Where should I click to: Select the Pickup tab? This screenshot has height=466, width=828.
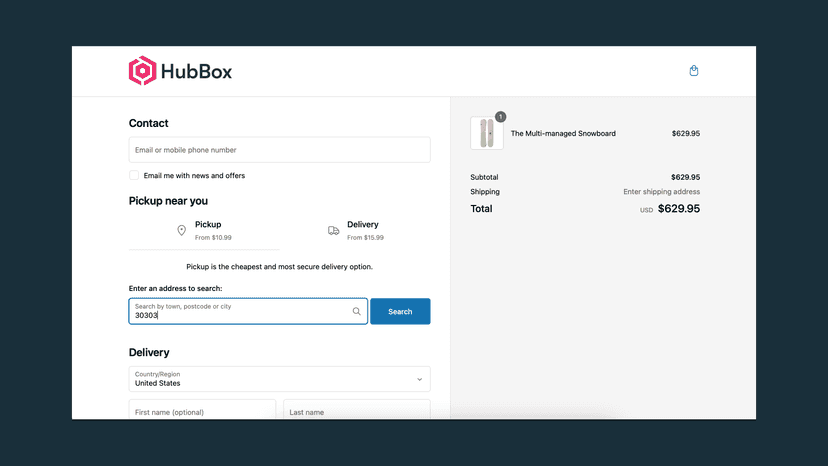[204, 231]
